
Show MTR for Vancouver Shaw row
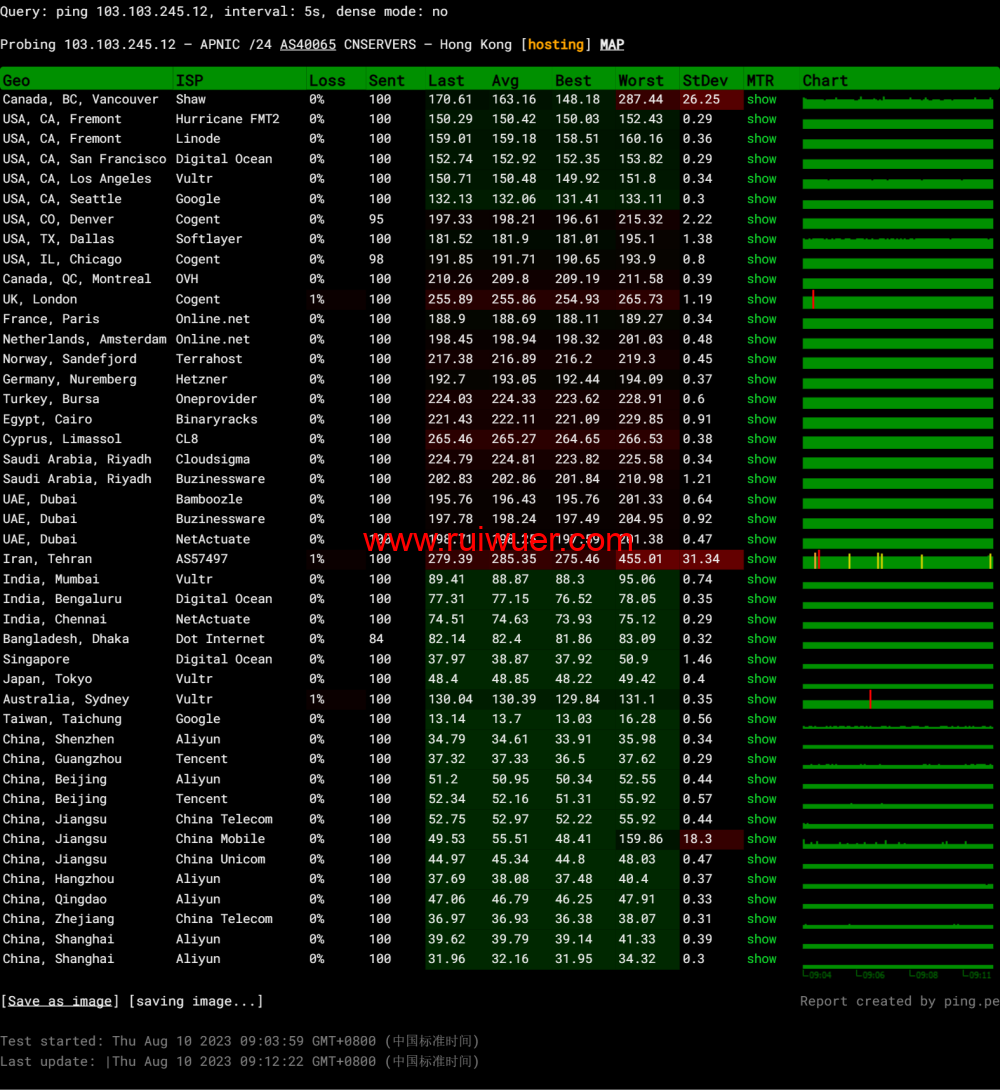(761, 99)
